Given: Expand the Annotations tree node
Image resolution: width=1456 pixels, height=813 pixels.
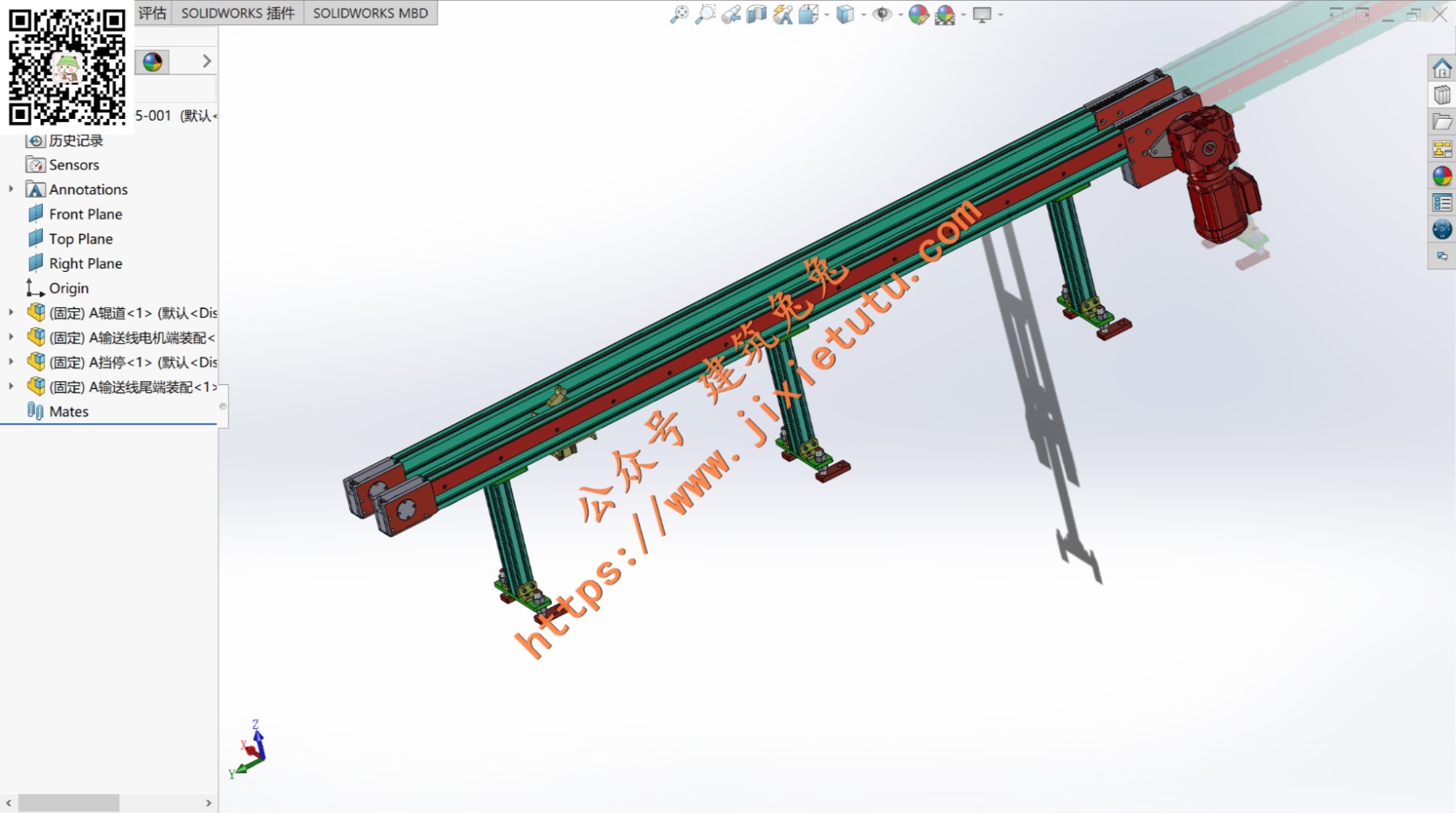Looking at the screenshot, I should click(11, 189).
